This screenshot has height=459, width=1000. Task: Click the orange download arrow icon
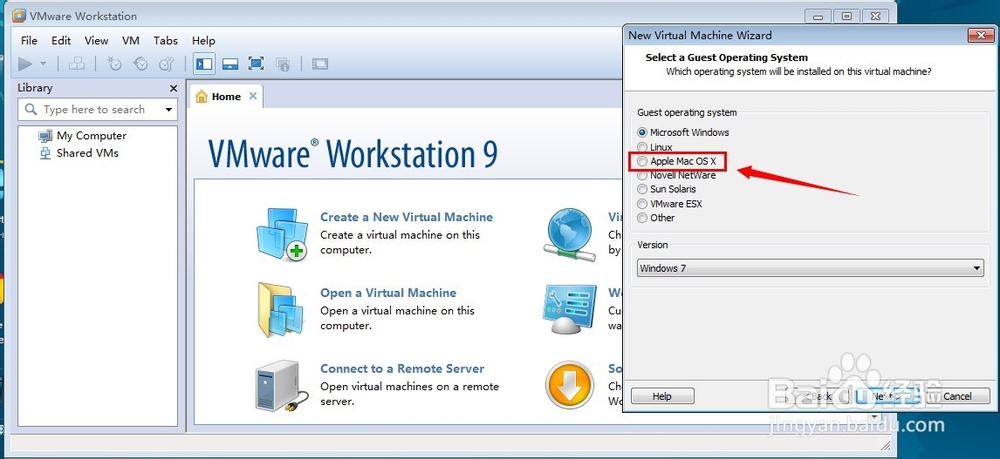point(570,385)
